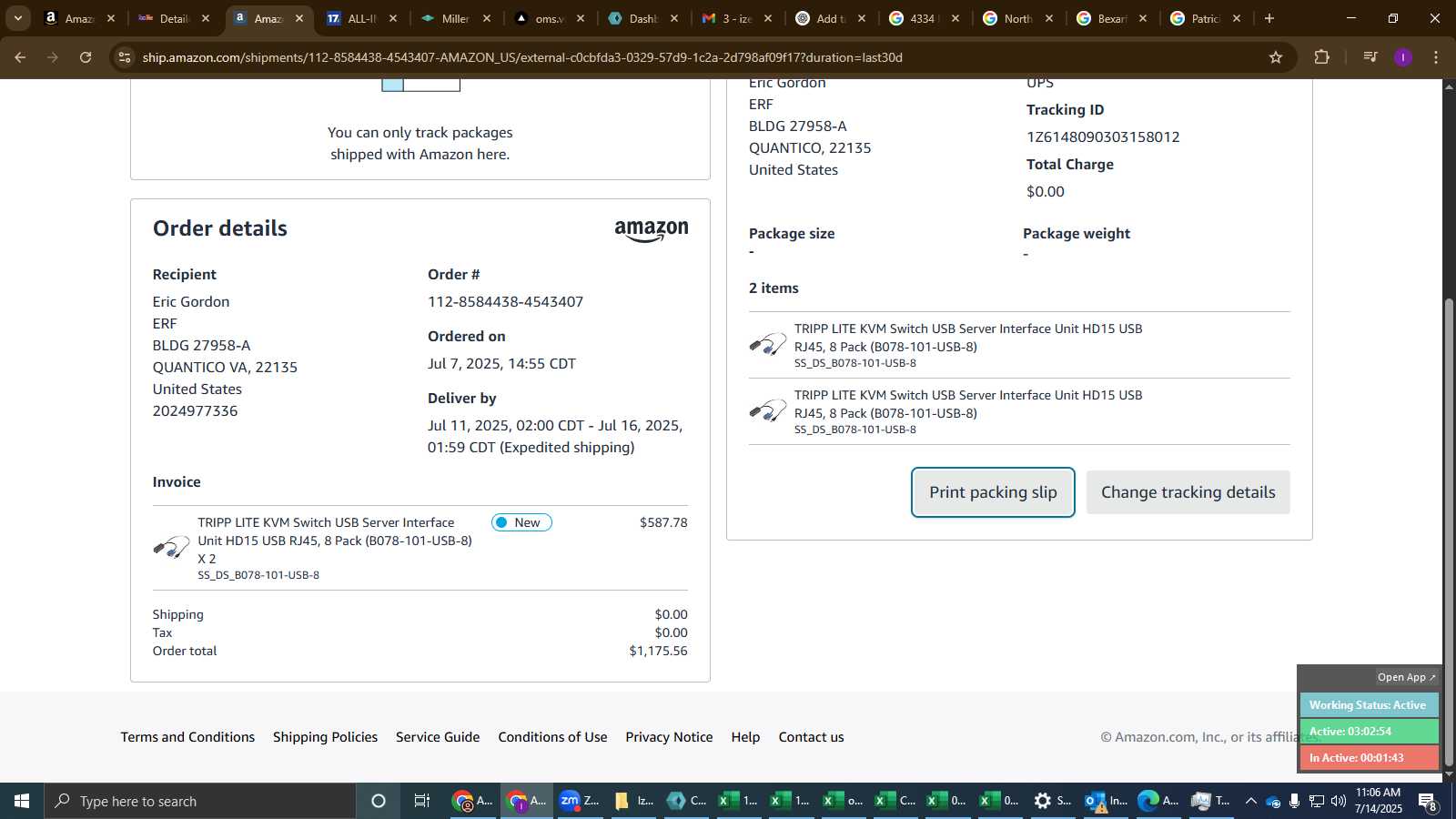Click recipient phone 2024977336
The width and height of the screenshot is (1456, 819).
pos(195,411)
